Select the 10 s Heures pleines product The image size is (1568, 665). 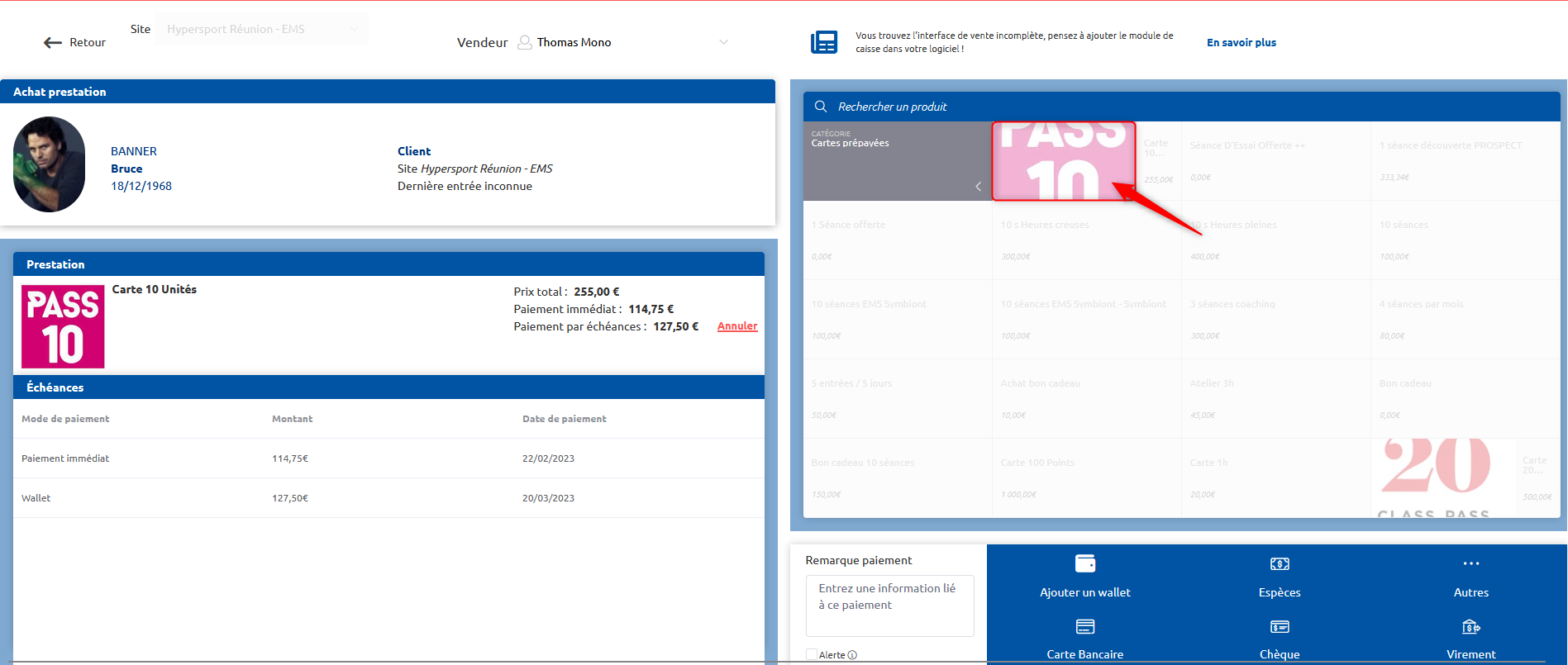click(x=1275, y=240)
